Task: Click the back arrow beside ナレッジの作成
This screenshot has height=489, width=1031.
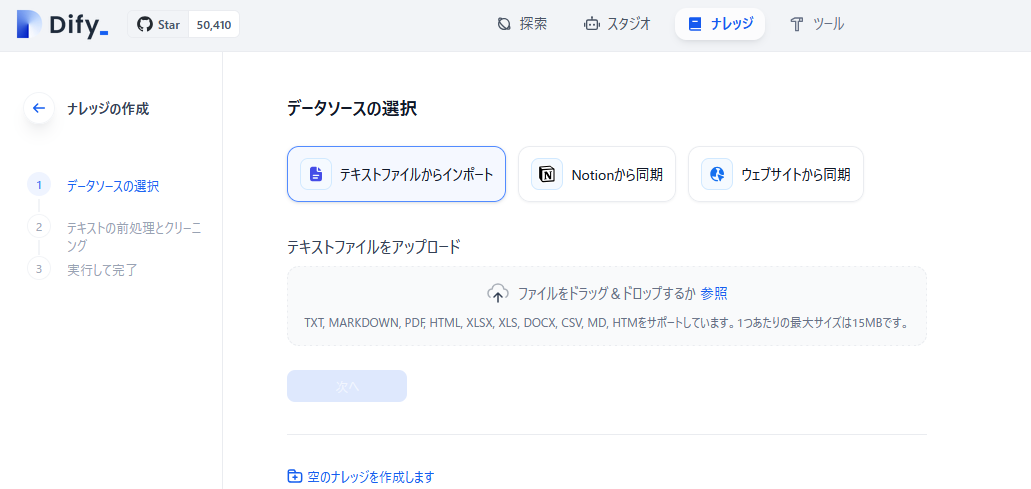Action: [39, 108]
